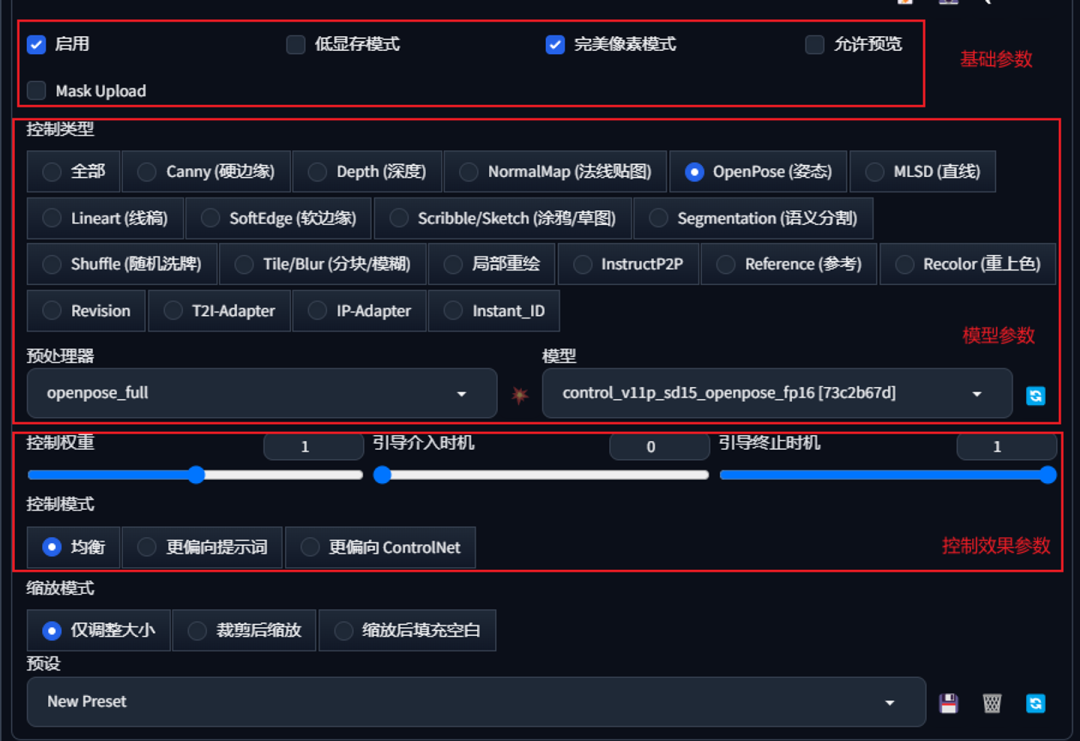The height and width of the screenshot is (741, 1080).
Task: Turn off the 完美像素模式 checkbox
Action: 555,44
